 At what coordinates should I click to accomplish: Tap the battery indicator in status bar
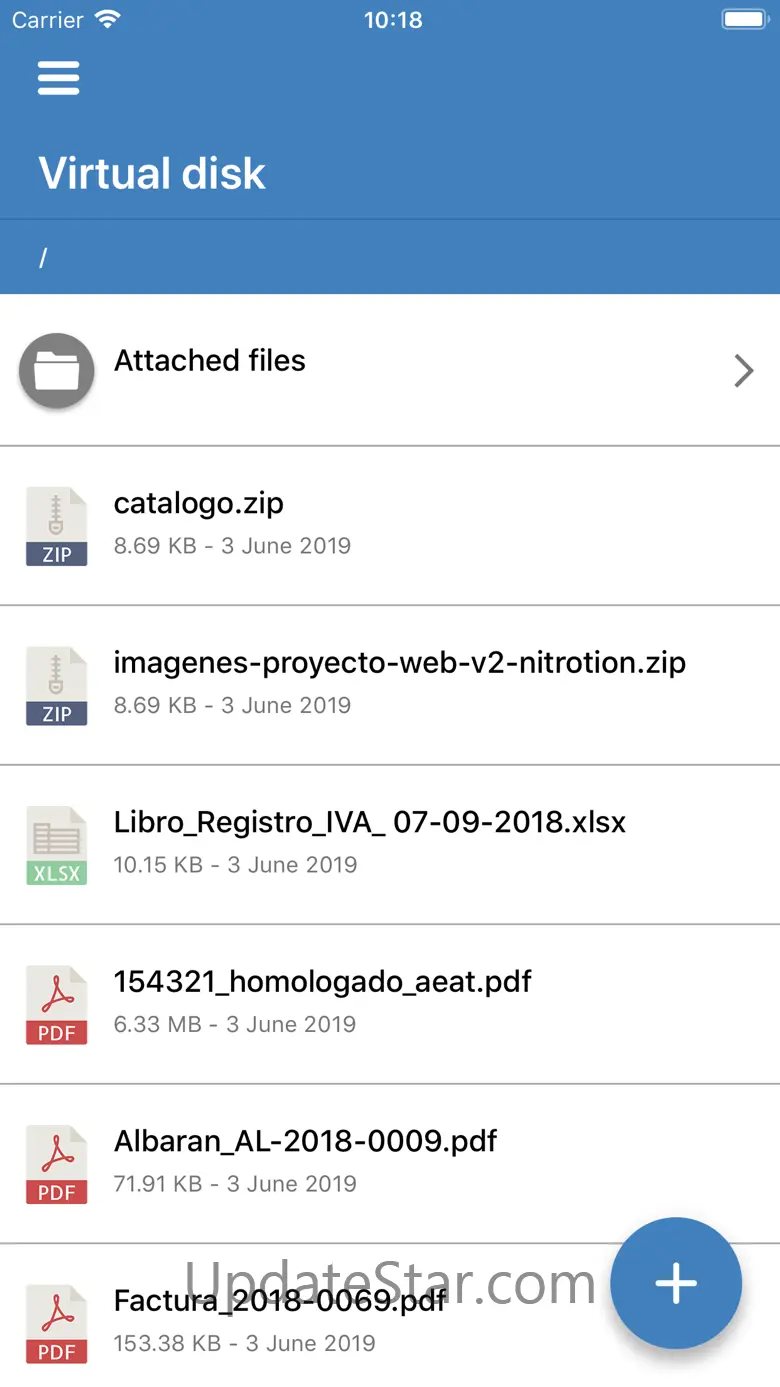[x=744, y=20]
